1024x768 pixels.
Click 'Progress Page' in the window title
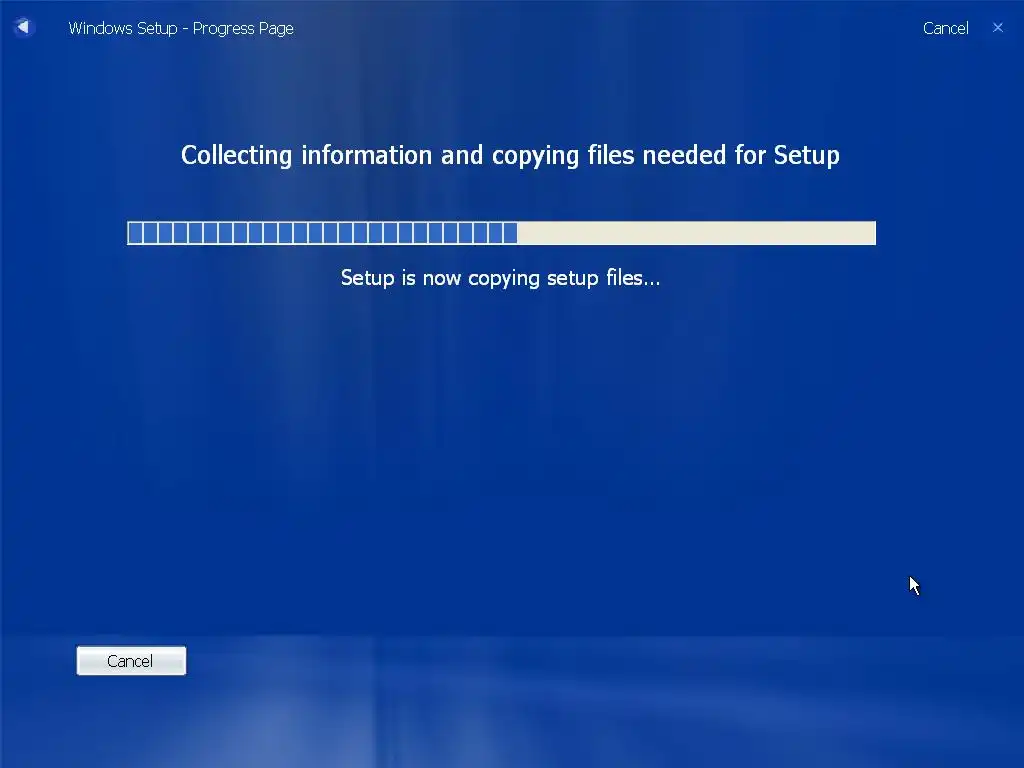tap(243, 29)
